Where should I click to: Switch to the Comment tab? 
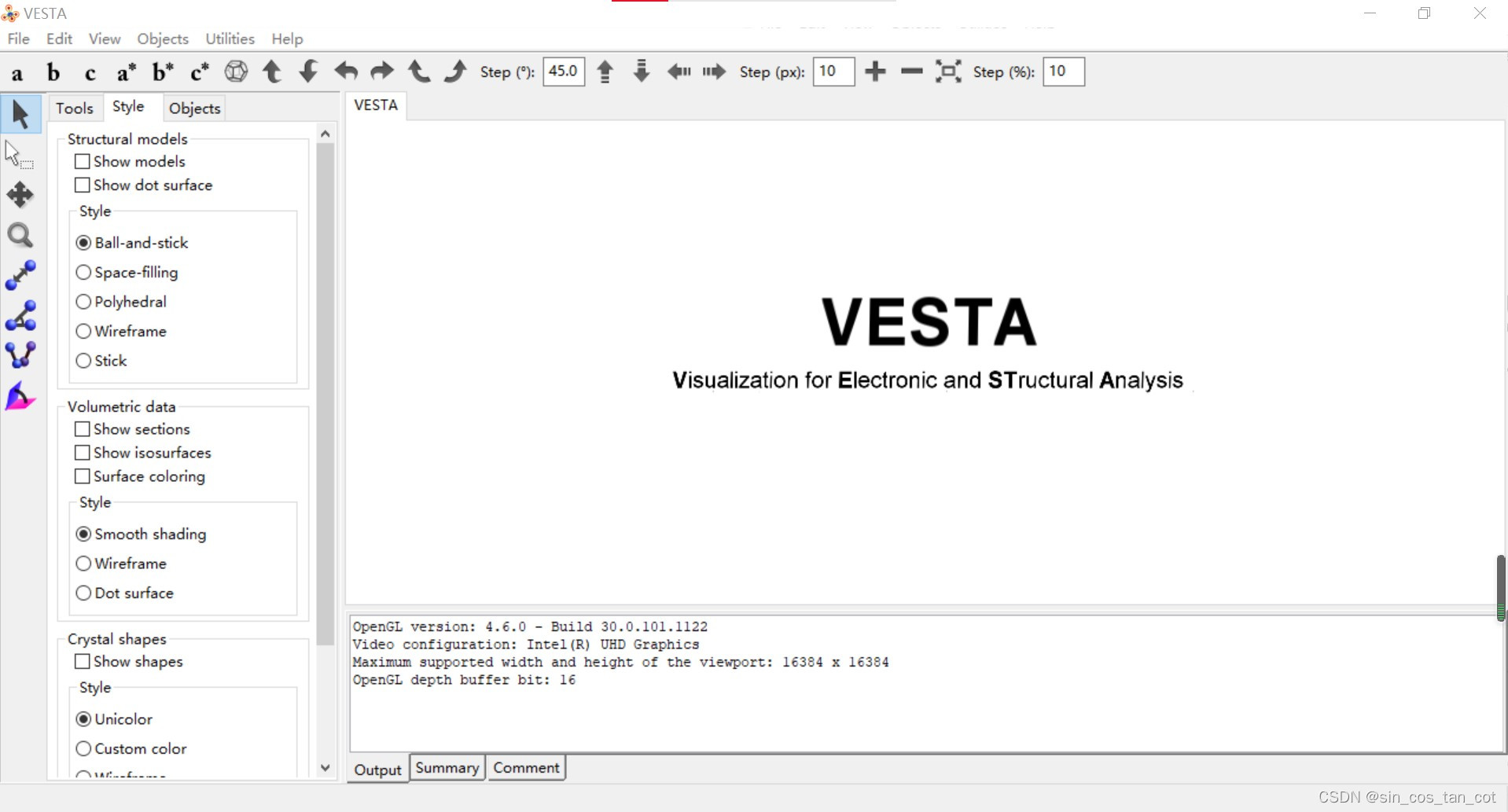pyautogui.click(x=526, y=768)
